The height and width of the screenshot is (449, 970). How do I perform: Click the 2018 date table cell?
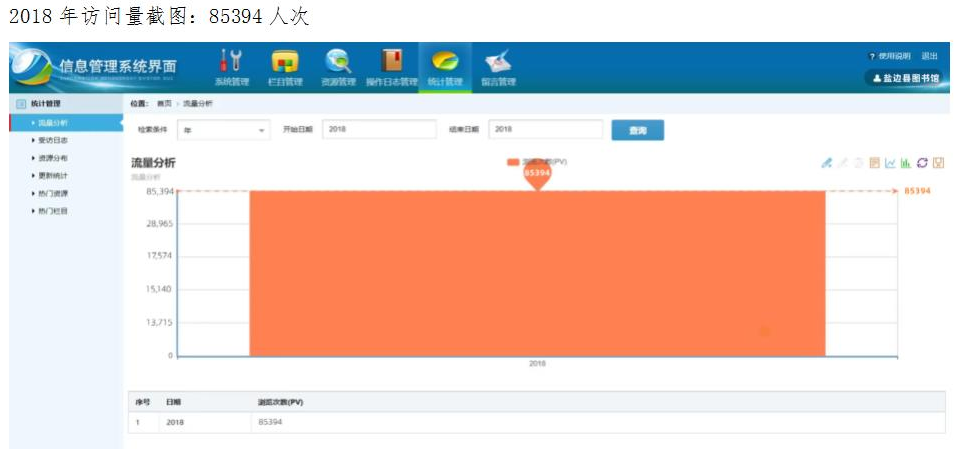pos(175,422)
